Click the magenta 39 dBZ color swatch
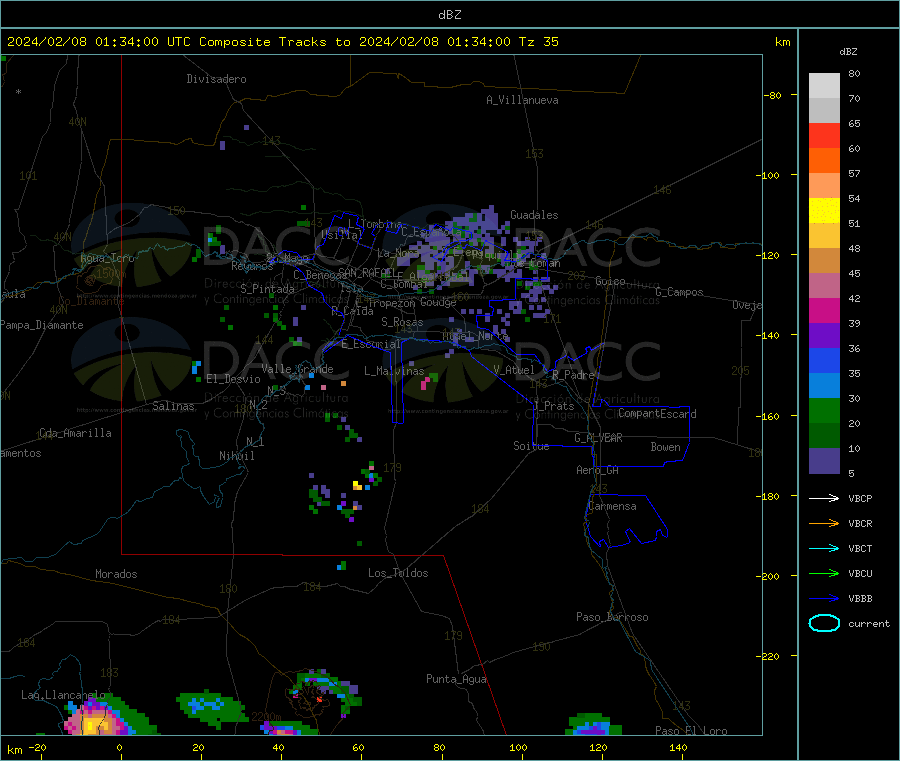The height and width of the screenshot is (761, 900). [x=824, y=310]
